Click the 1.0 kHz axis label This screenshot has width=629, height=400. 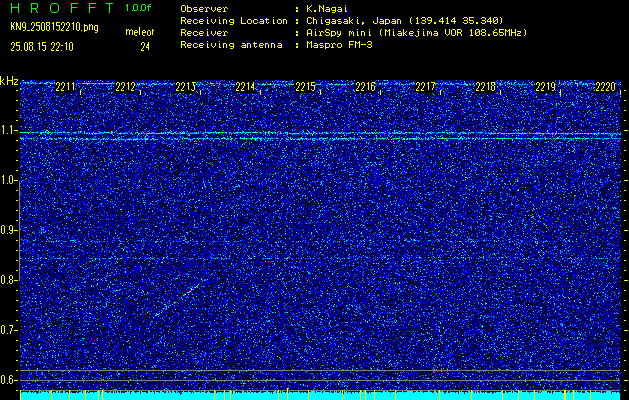pos(8,181)
